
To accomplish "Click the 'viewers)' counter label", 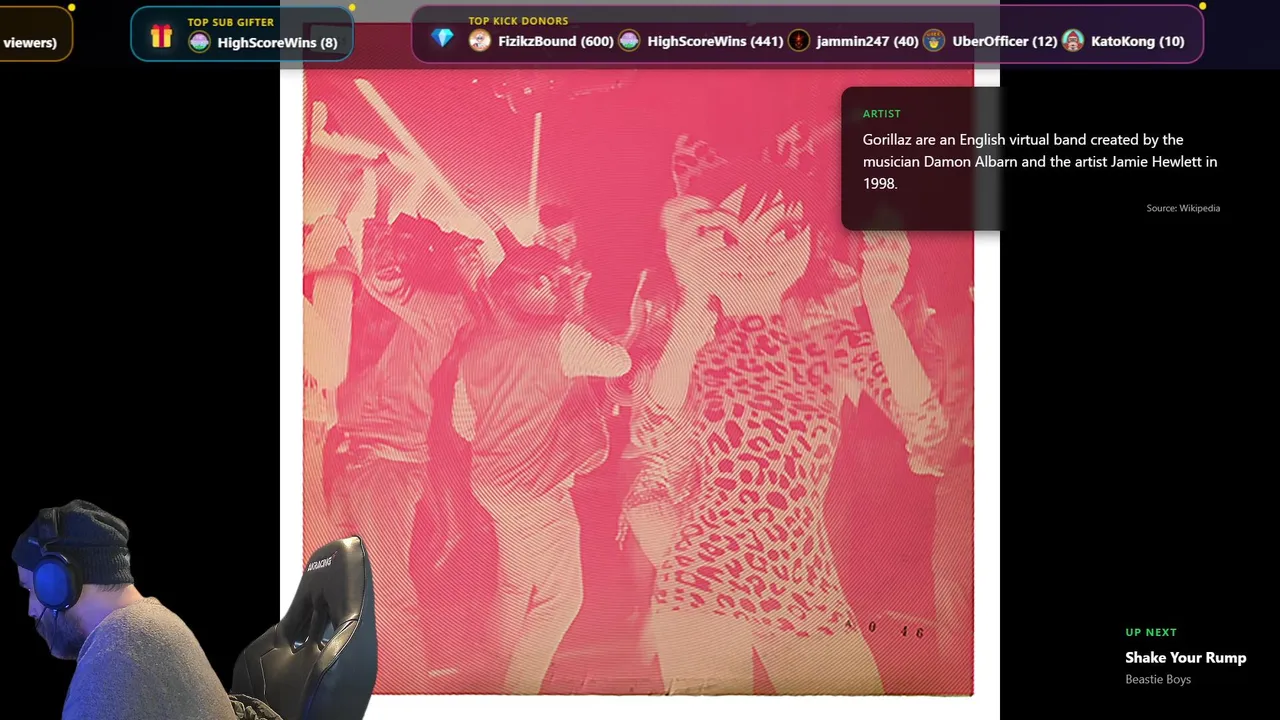I will pos(29,42).
